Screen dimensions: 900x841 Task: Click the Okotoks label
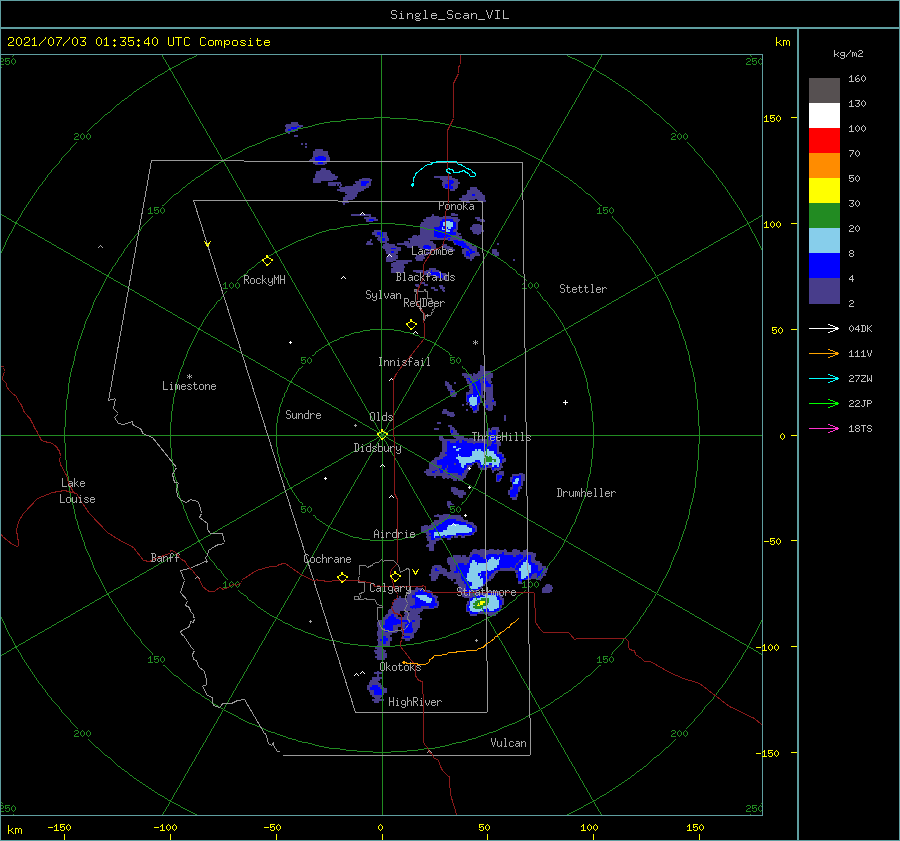pyautogui.click(x=400, y=667)
